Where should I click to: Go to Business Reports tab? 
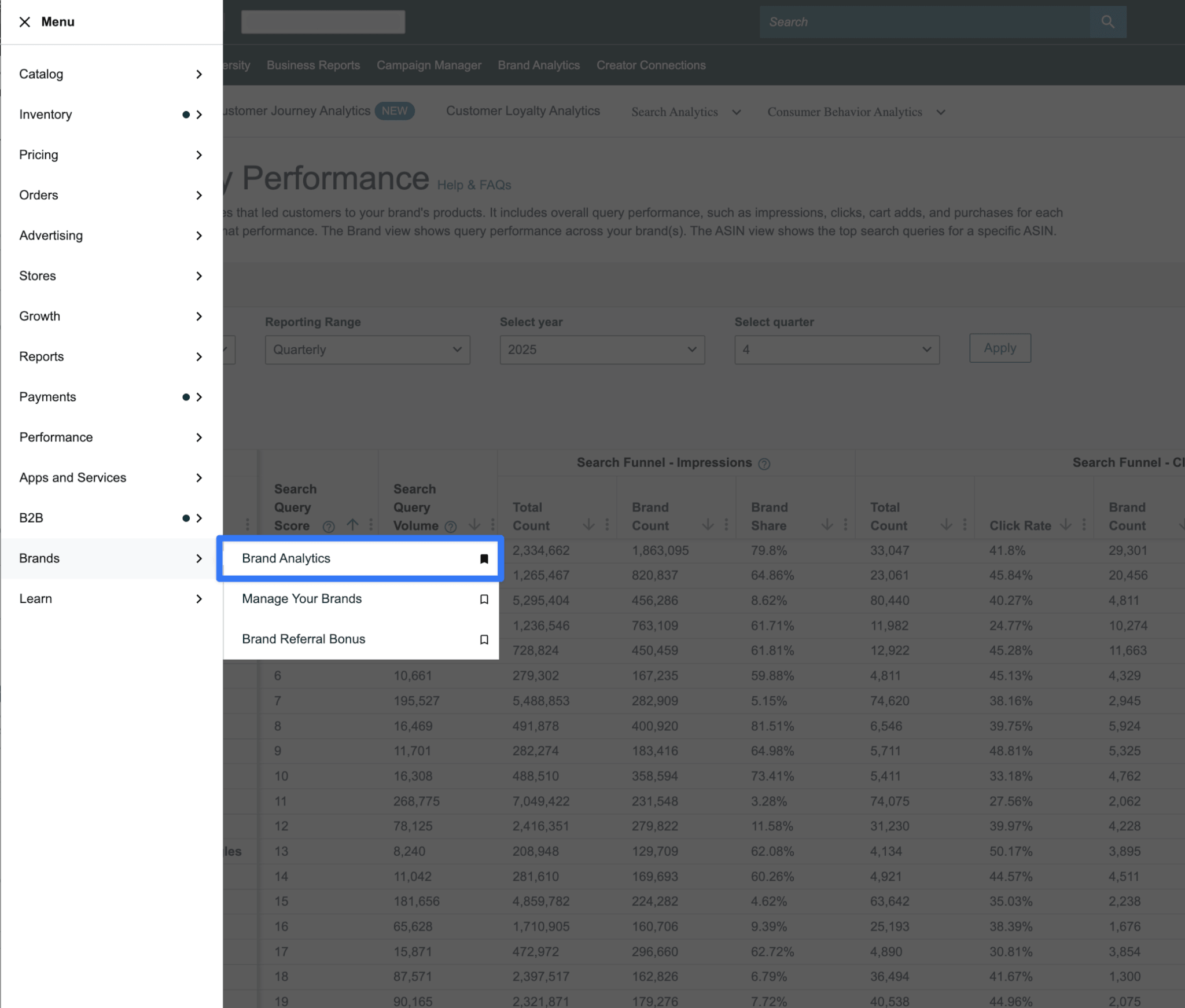click(x=313, y=65)
